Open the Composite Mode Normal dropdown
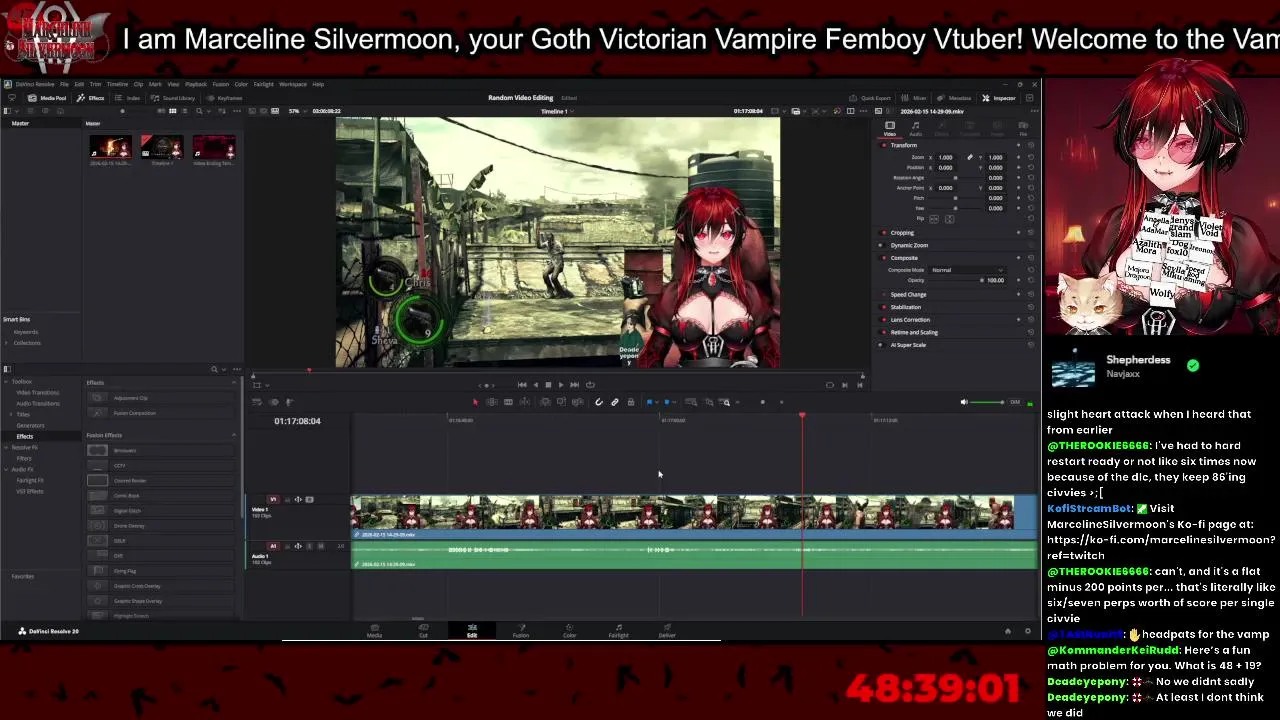This screenshot has width=1280, height=720. 968,270
